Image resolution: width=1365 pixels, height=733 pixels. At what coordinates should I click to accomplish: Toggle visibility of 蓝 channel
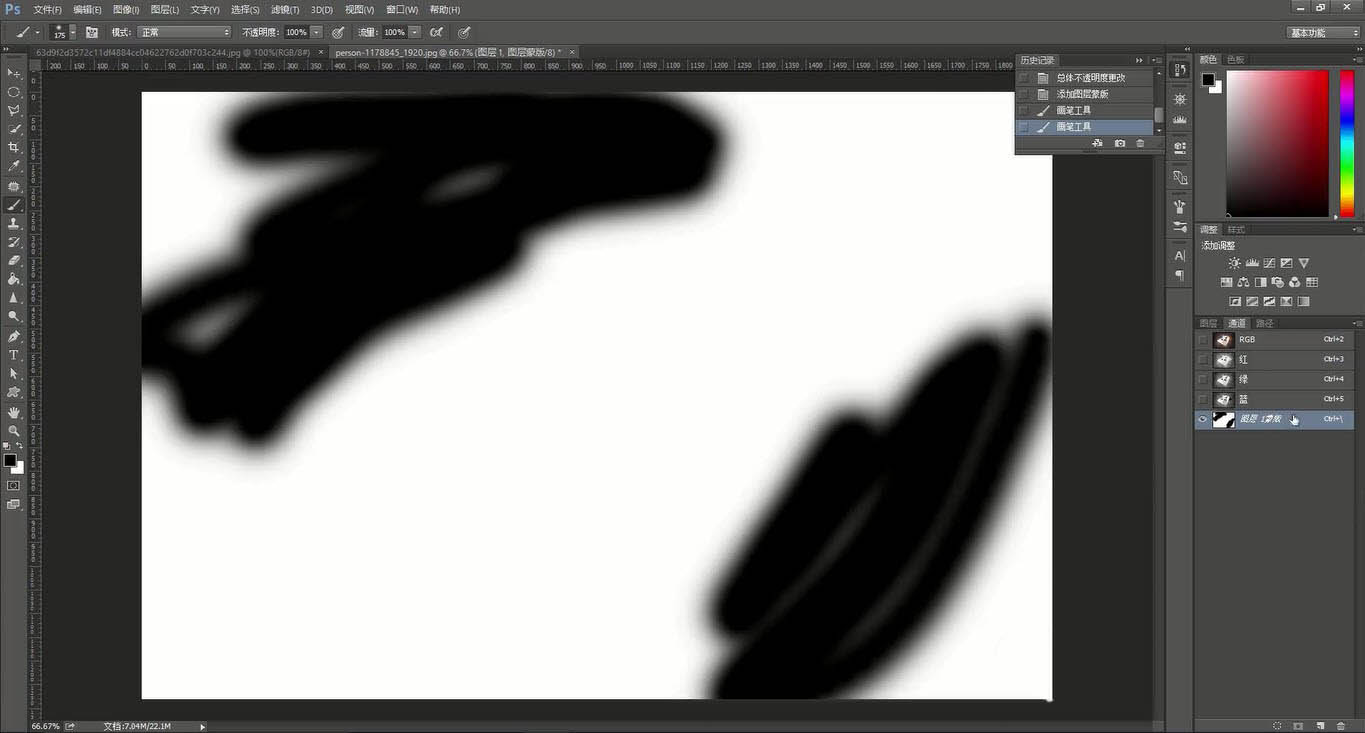pos(1203,400)
